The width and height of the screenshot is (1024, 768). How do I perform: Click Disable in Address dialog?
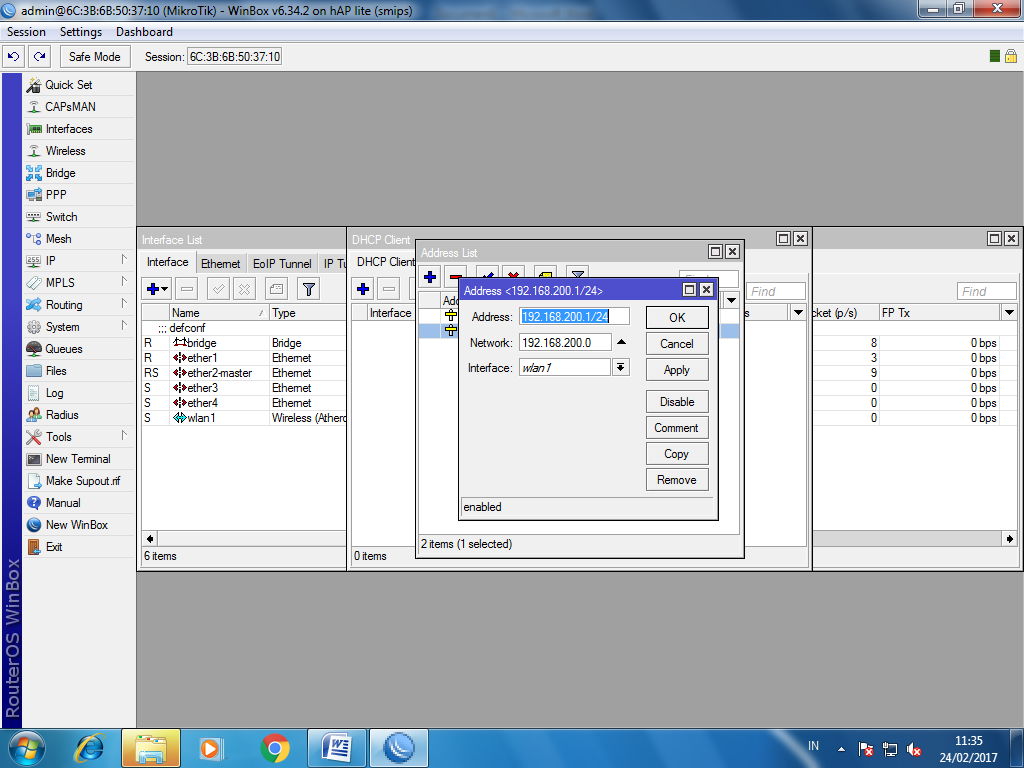[677, 402]
